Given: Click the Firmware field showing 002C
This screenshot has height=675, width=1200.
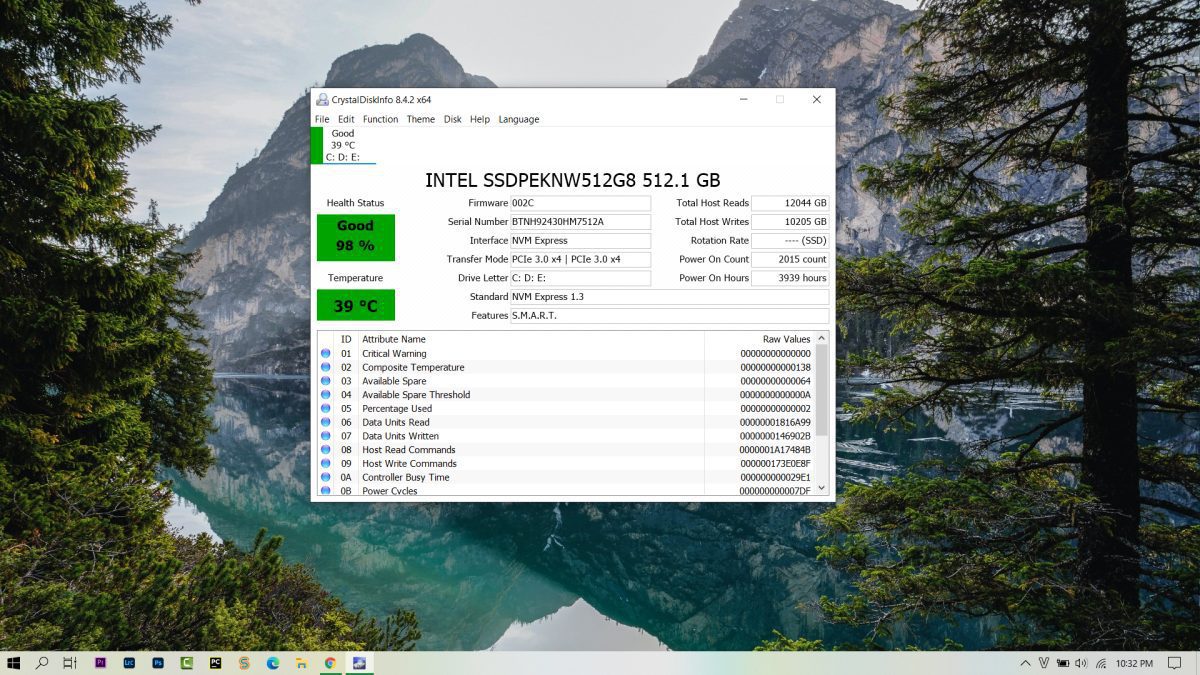Looking at the screenshot, I should (580, 203).
